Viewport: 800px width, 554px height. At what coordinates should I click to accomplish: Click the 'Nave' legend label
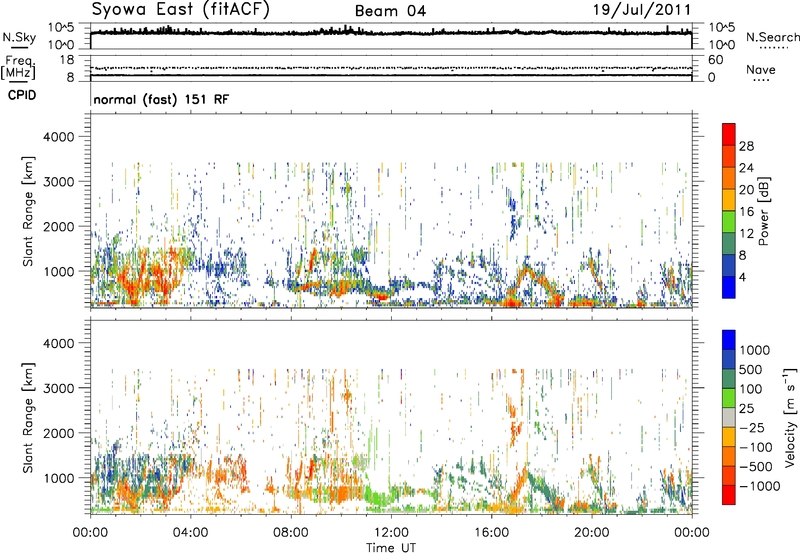[x=761, y=69]
